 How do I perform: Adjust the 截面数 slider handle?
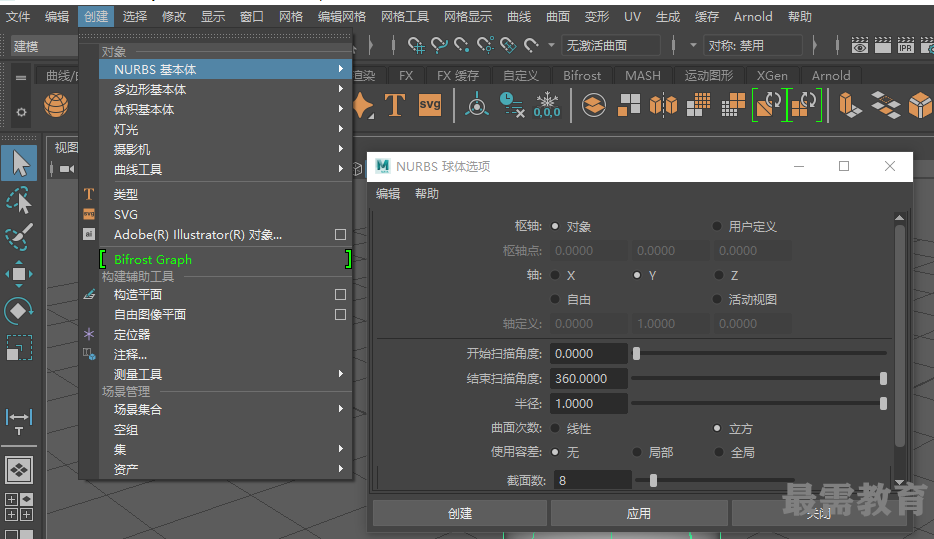click(x=653, y=480)
